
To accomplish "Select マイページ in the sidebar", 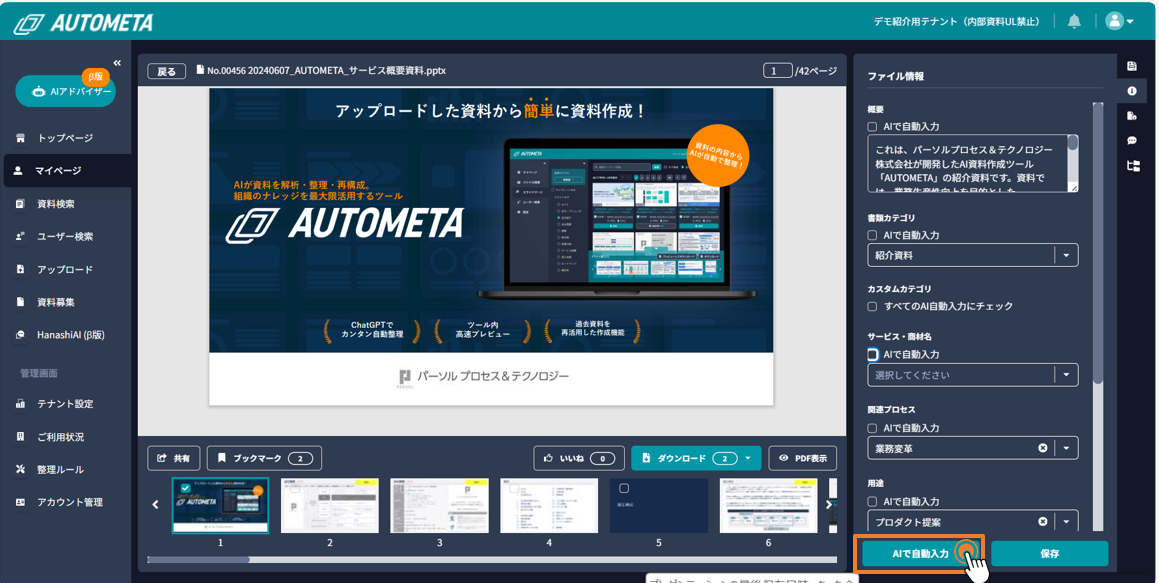I will point(67,171).
